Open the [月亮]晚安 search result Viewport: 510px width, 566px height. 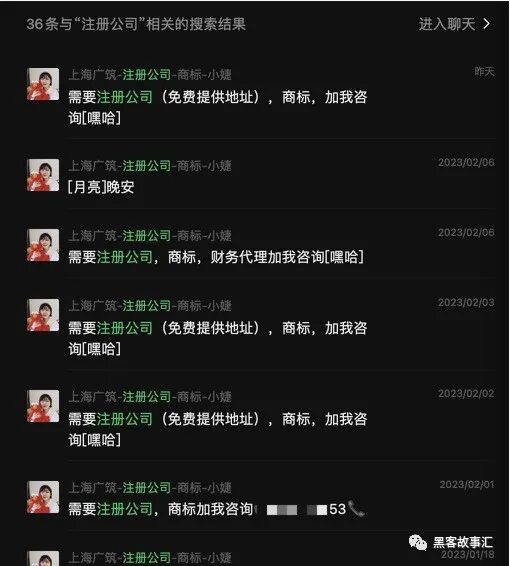[x=261, y=176]
